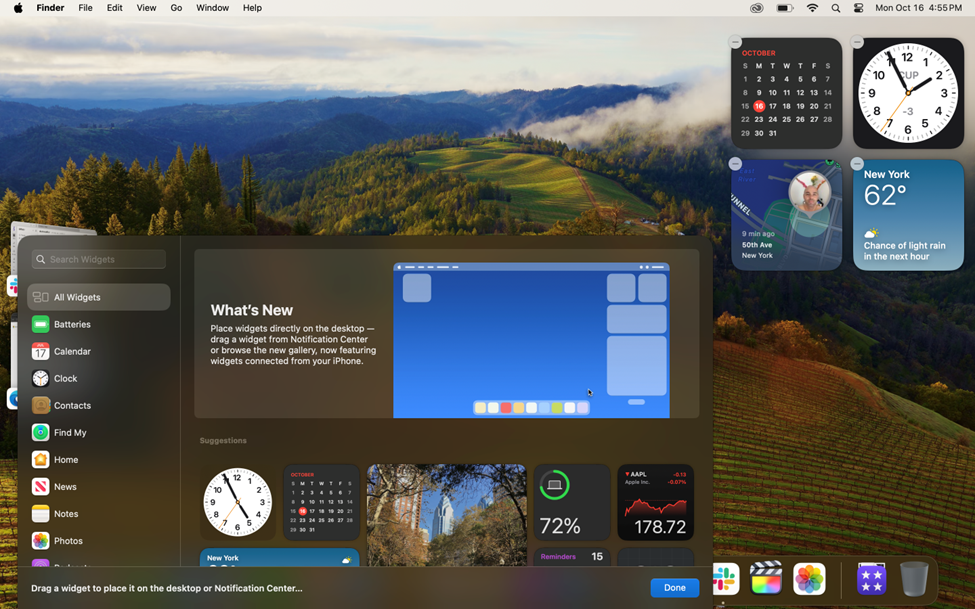975x609 pixels.
Task: Click the Suggestions section heading
Action: click(223, 440)
